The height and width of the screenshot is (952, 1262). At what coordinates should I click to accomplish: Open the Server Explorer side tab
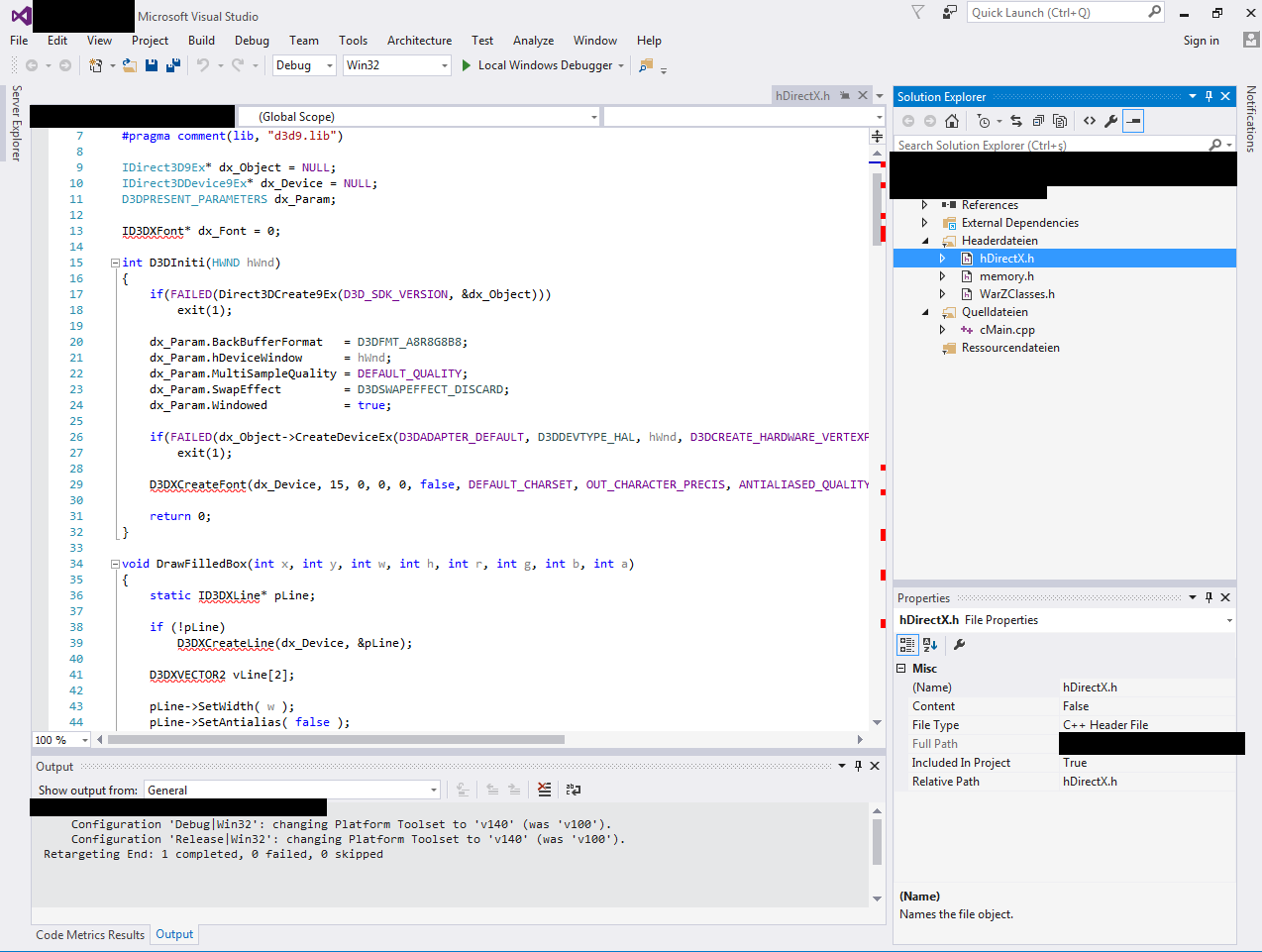coord(16,123)
